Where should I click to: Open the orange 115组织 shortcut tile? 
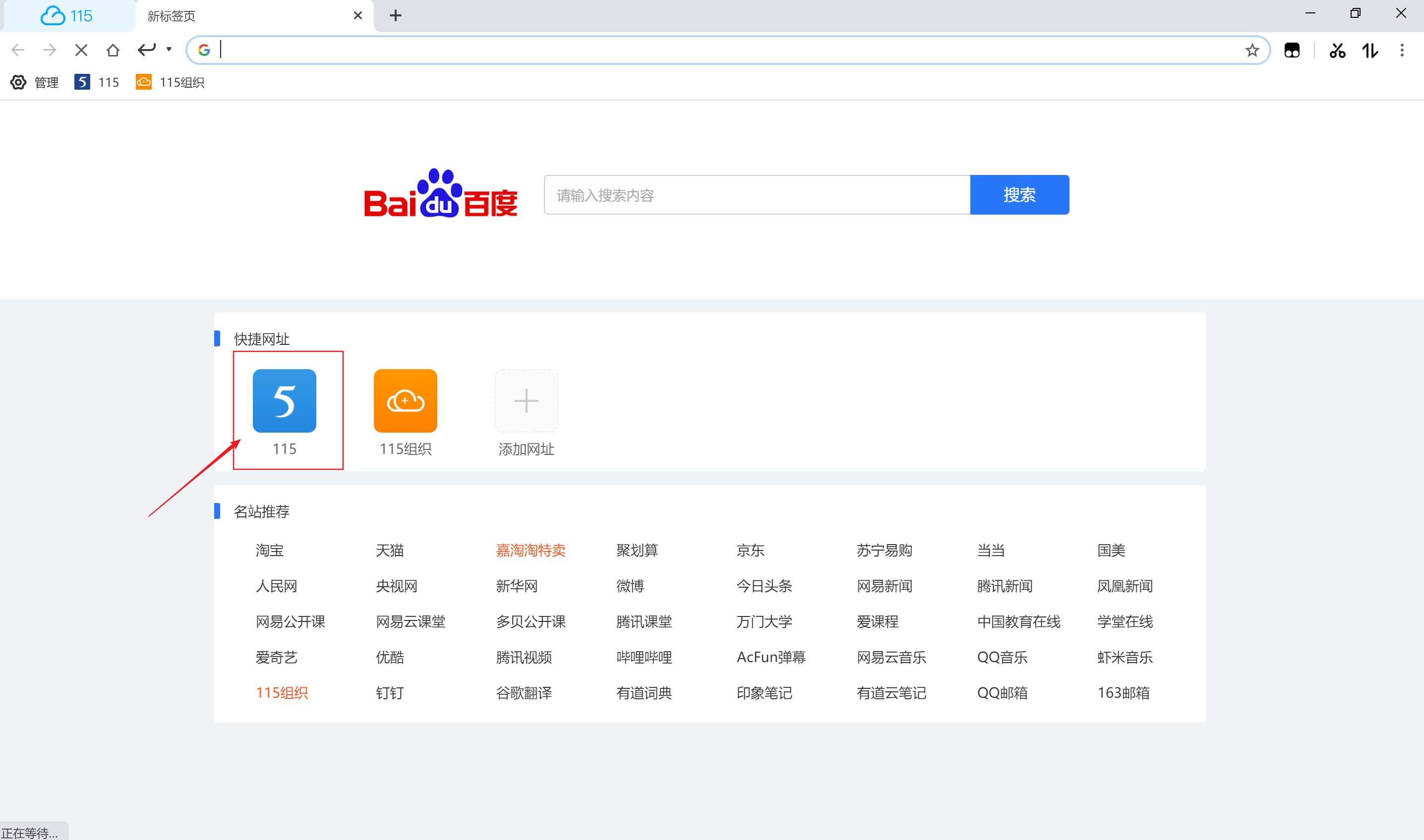(406, 401)
